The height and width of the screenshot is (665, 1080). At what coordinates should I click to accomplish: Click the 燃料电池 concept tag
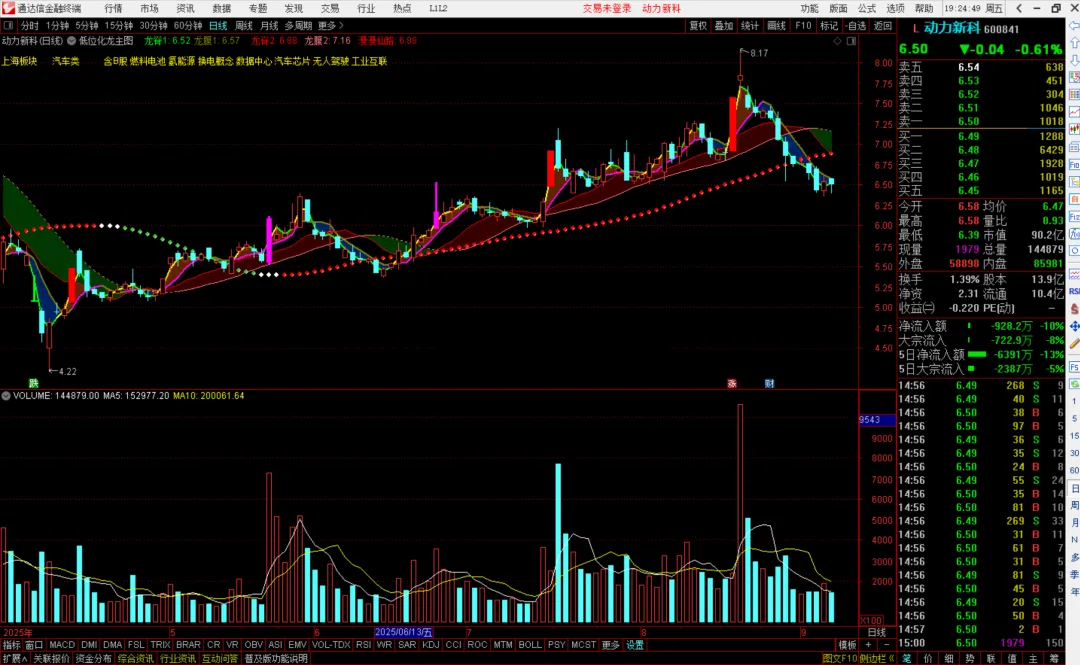(147, 61)
